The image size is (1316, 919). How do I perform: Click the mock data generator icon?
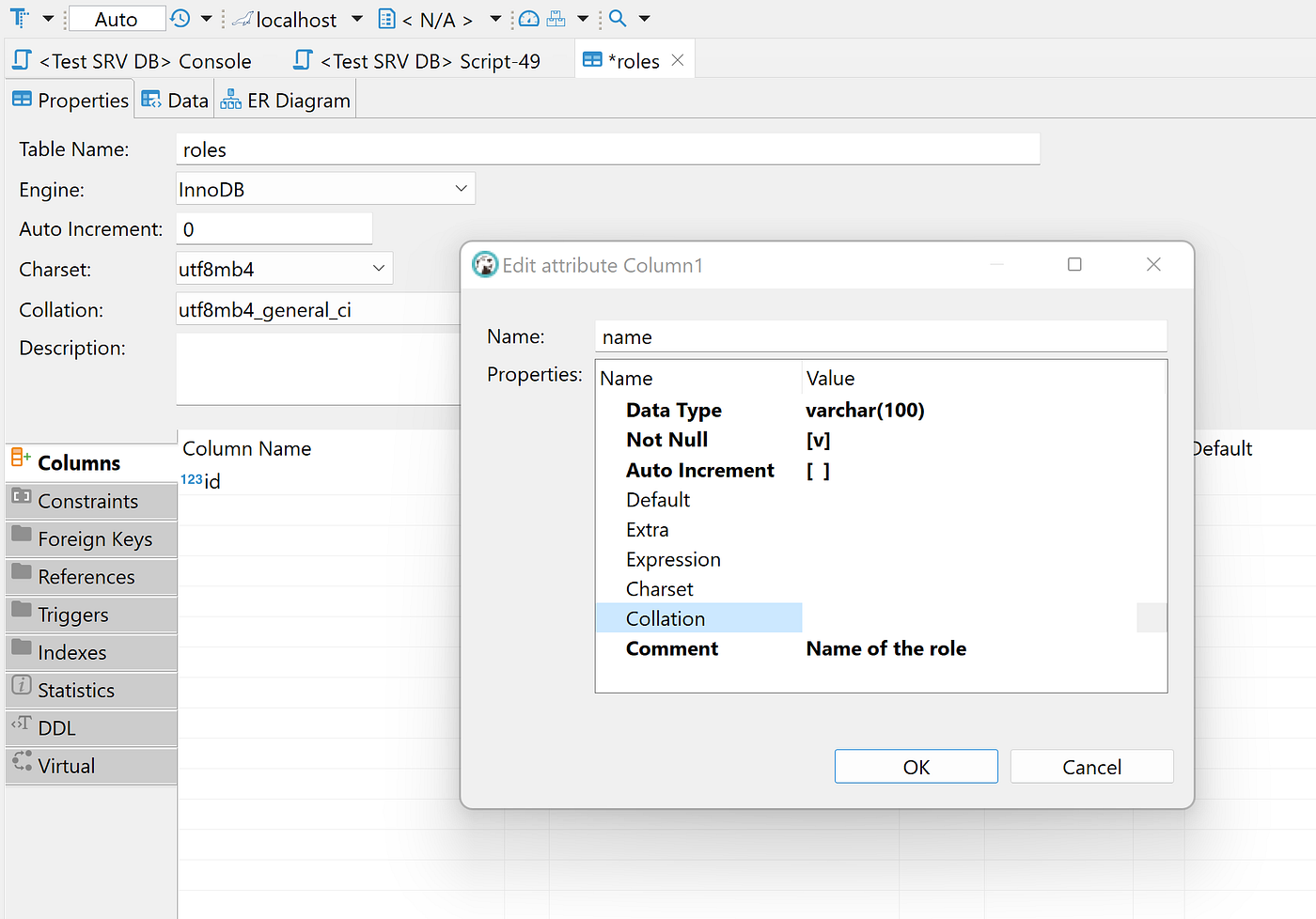pos(556,19)
